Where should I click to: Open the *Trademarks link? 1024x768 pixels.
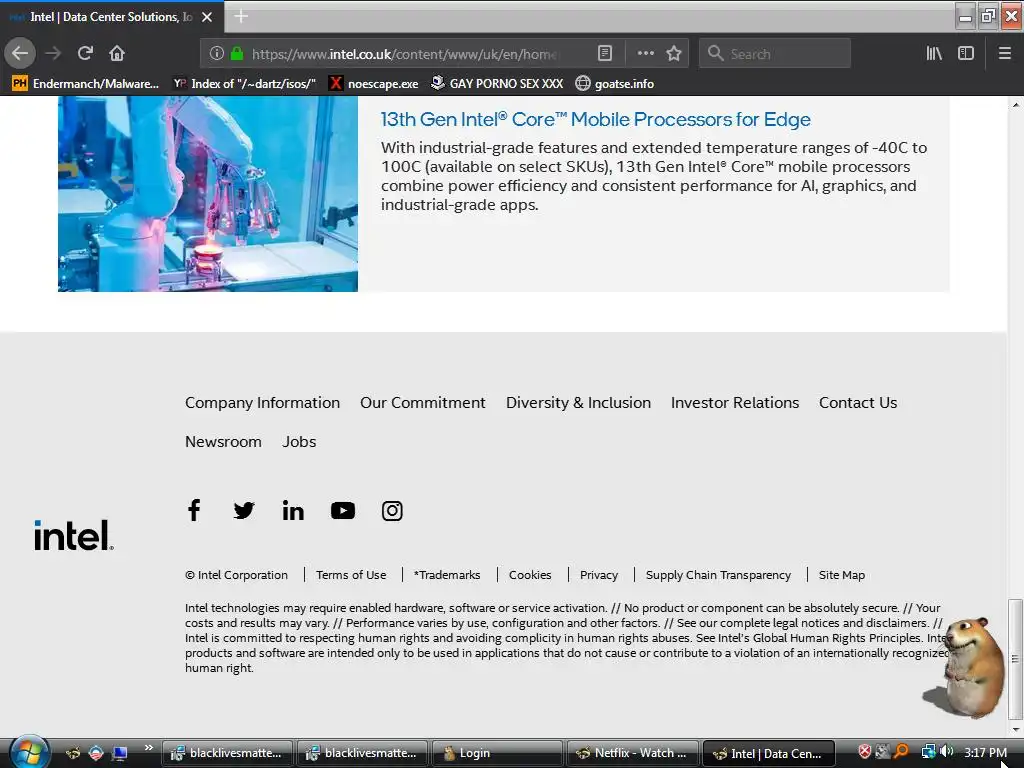[x=447, y=575]
